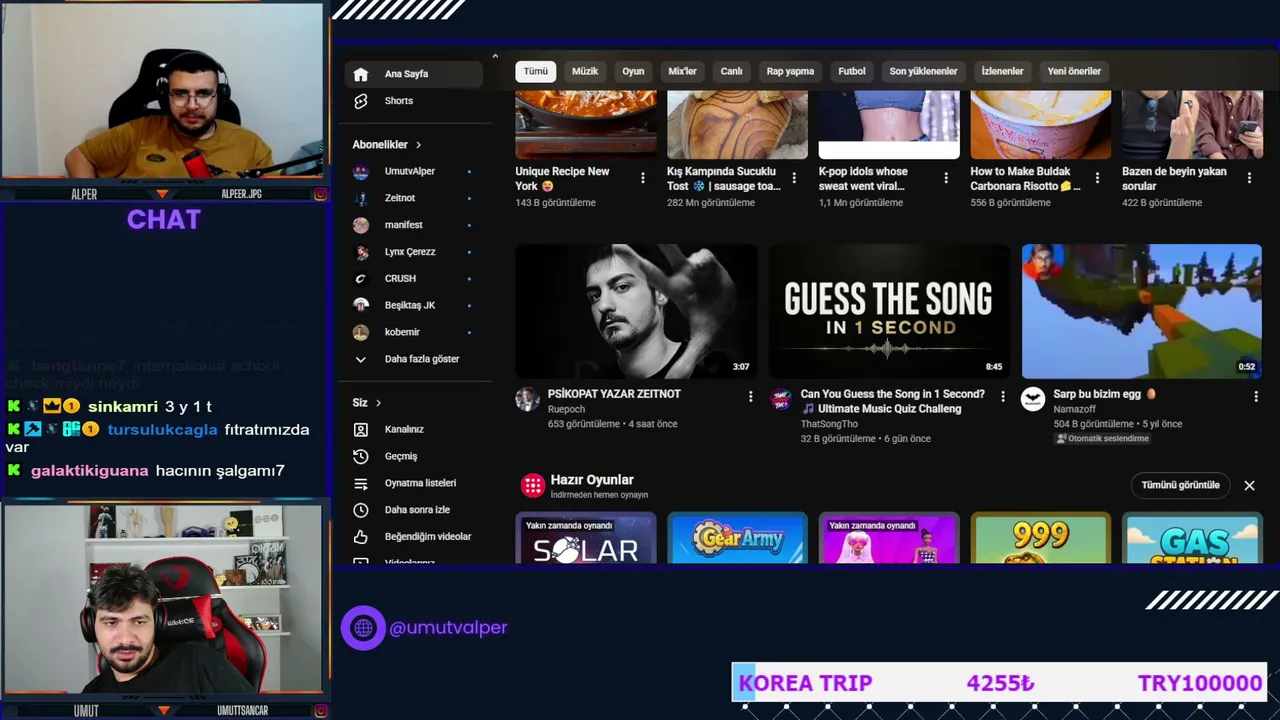Viewport: 1280px width, 720px height.
Task: Open the Namazoff channel name link
Action: [1077, 409]
